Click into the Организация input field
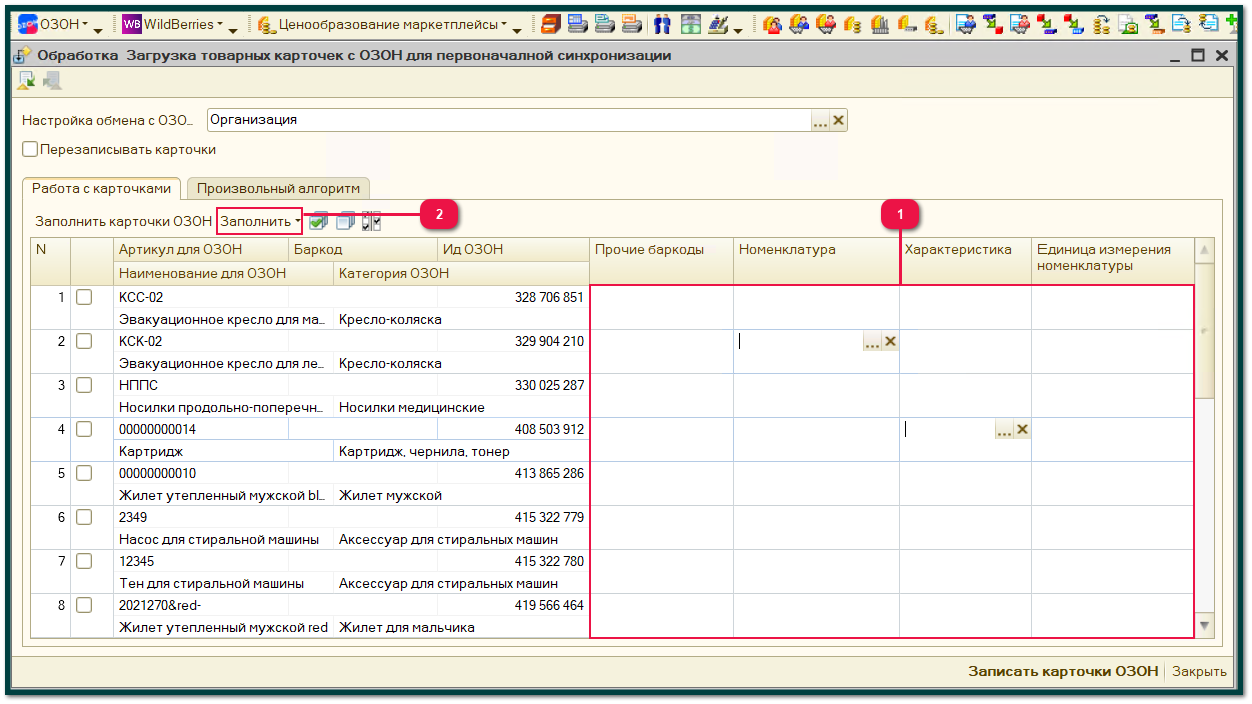The image size is (1252, 704). [x=508, y=120]
